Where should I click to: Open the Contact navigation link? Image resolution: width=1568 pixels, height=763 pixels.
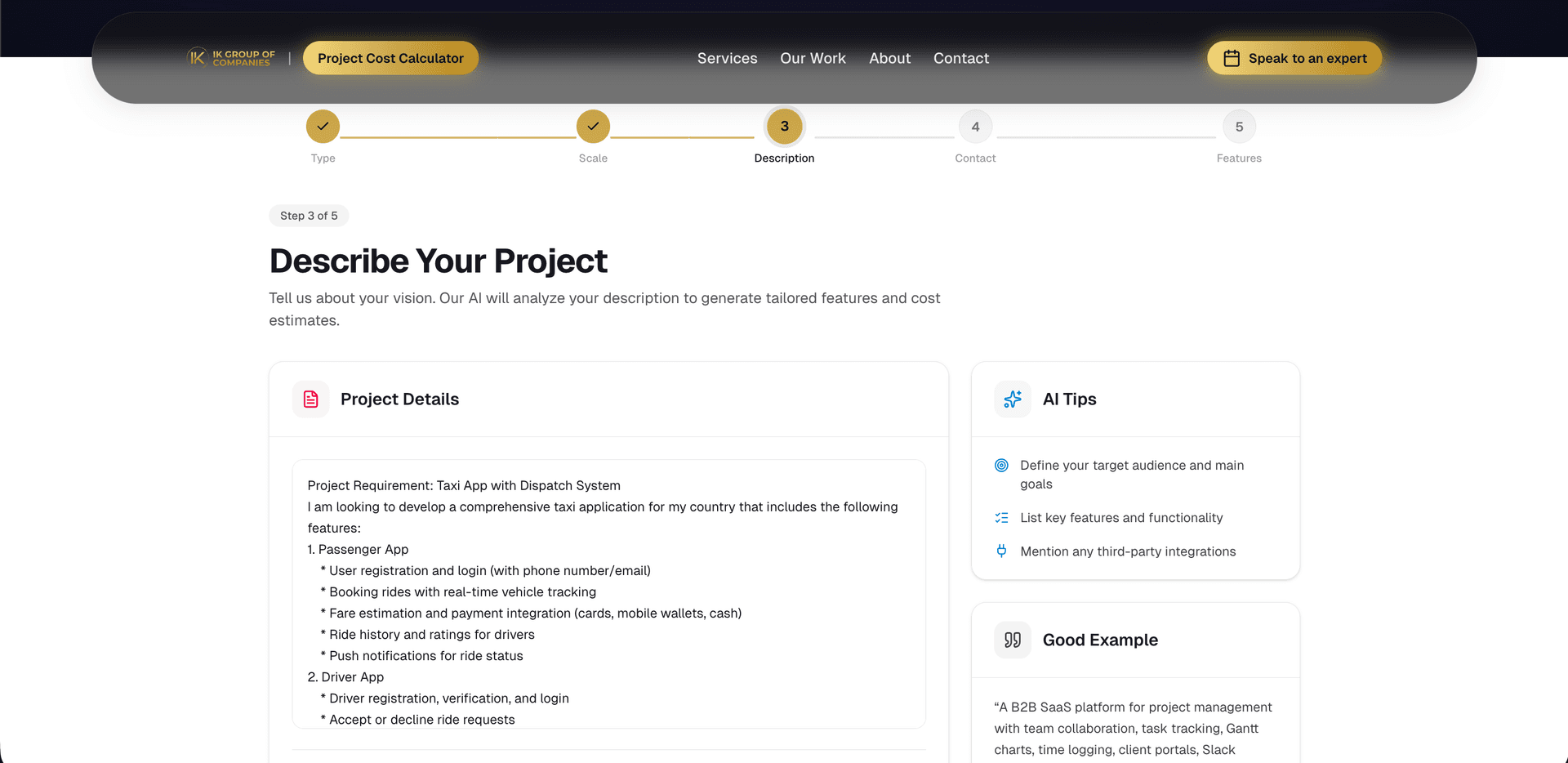961,58
